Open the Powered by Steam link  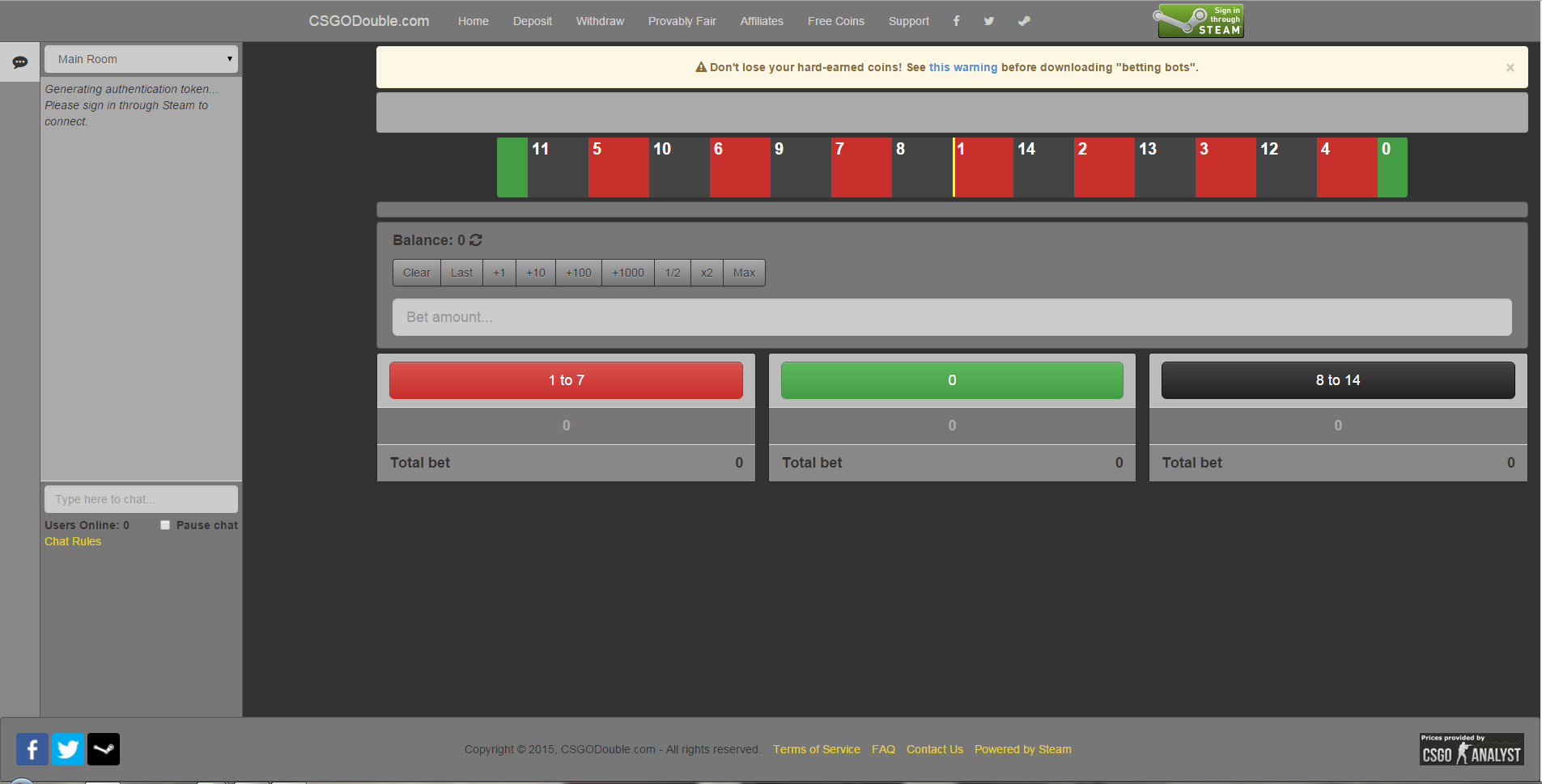tap(1022, 749)
